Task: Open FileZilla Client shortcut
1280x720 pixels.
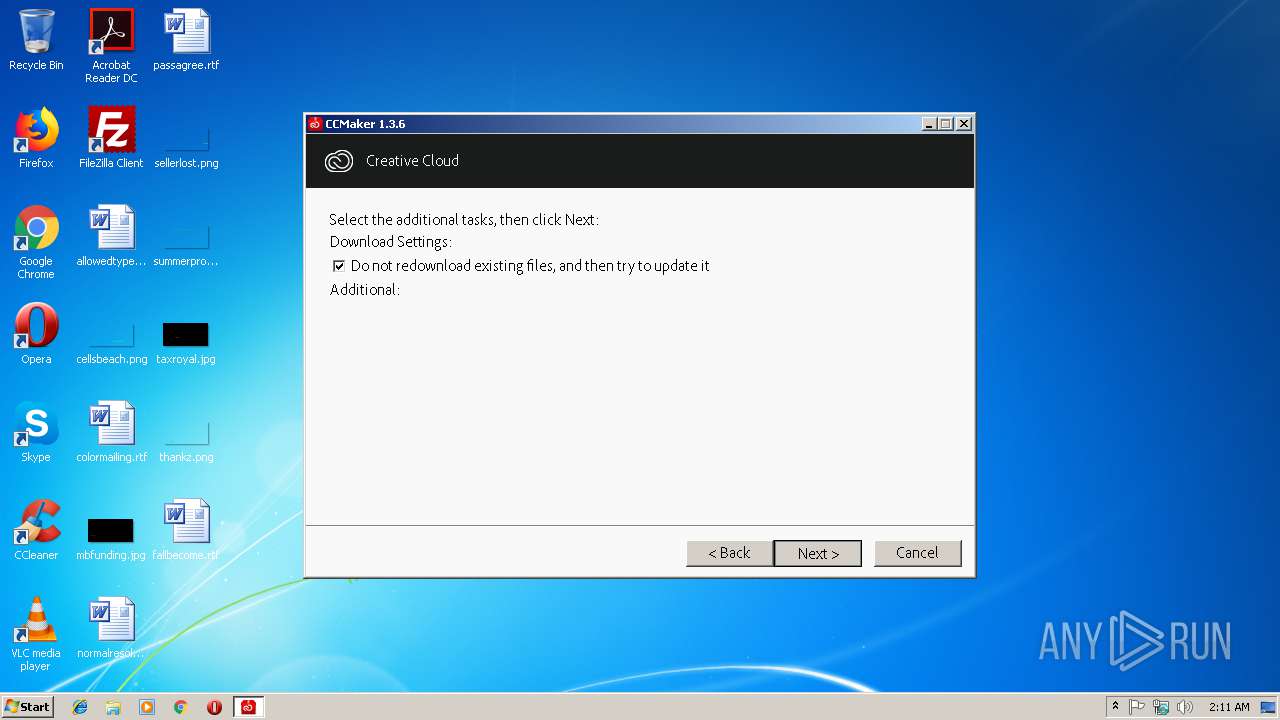Action: click(111, 138)
